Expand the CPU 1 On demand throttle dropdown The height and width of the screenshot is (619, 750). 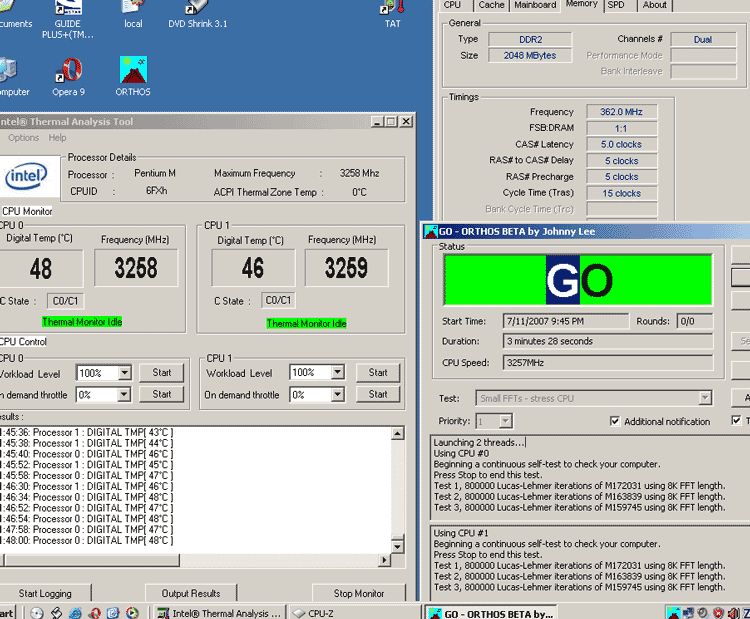[x=338, y=394]
